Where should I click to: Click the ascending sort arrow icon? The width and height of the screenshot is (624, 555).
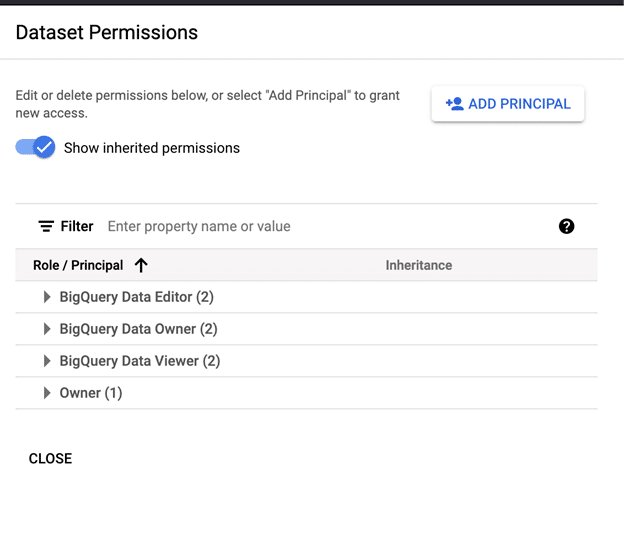pos(141,265)
